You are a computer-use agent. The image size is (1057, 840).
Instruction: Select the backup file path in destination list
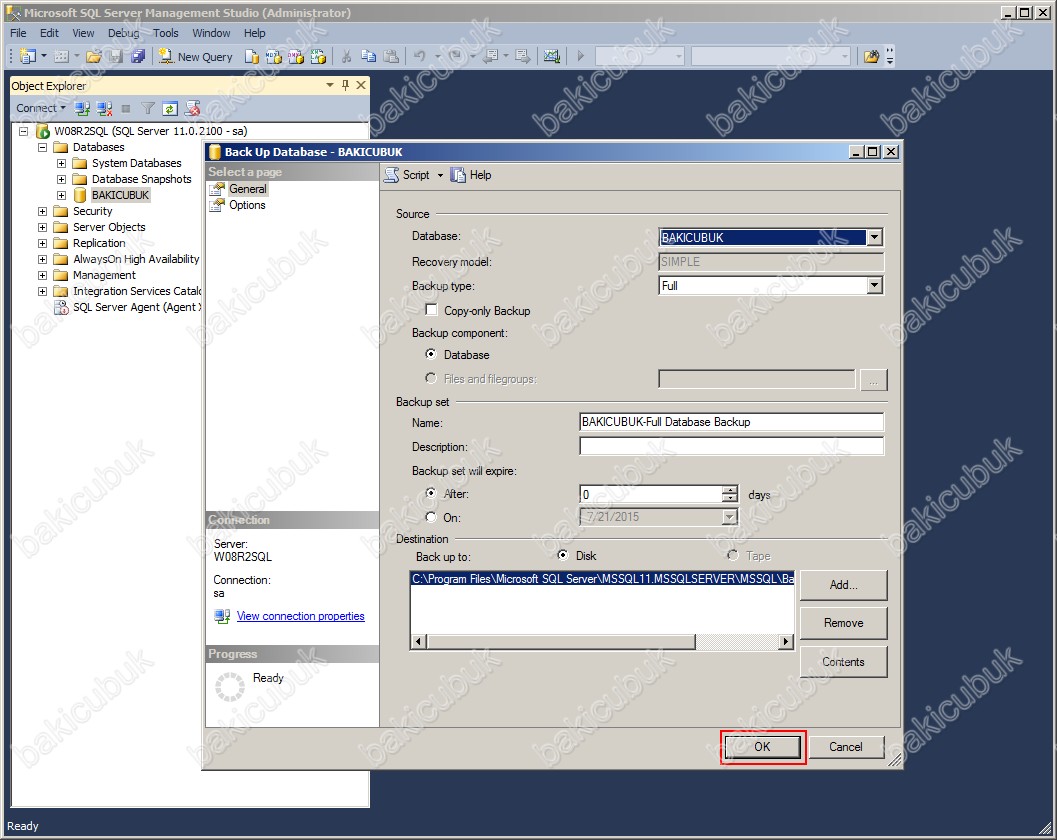click(x=603, y=578)
